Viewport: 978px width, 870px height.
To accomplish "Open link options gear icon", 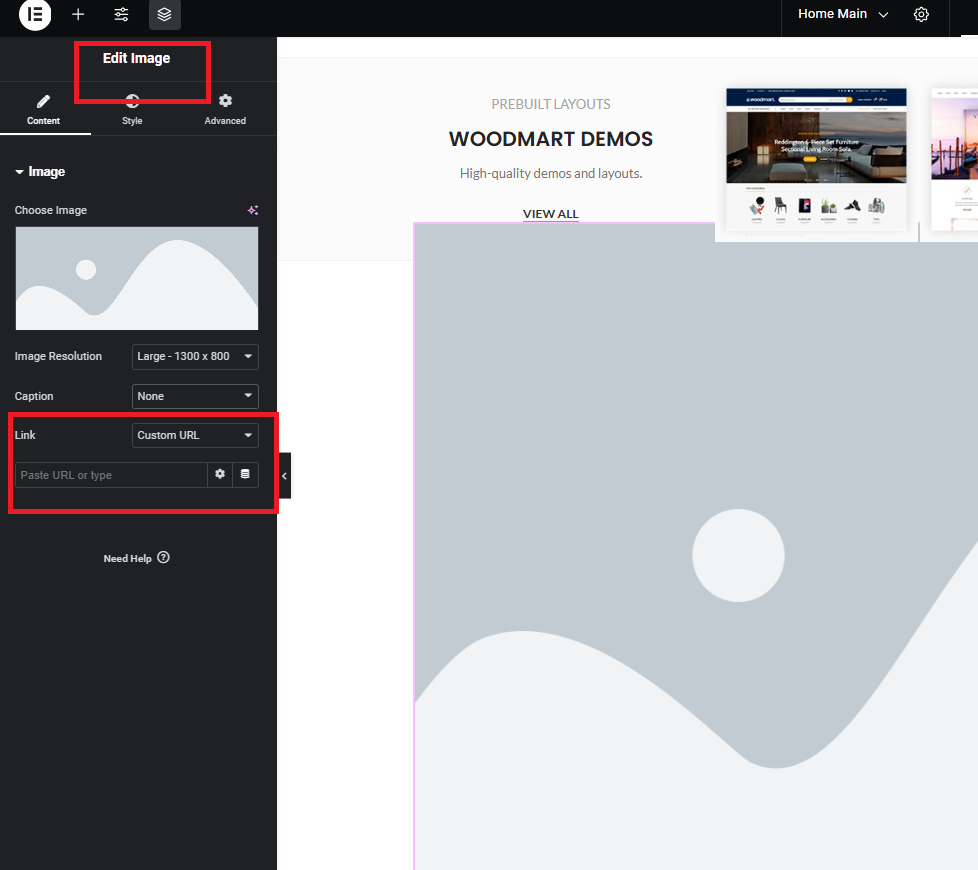I will point(220,475).
